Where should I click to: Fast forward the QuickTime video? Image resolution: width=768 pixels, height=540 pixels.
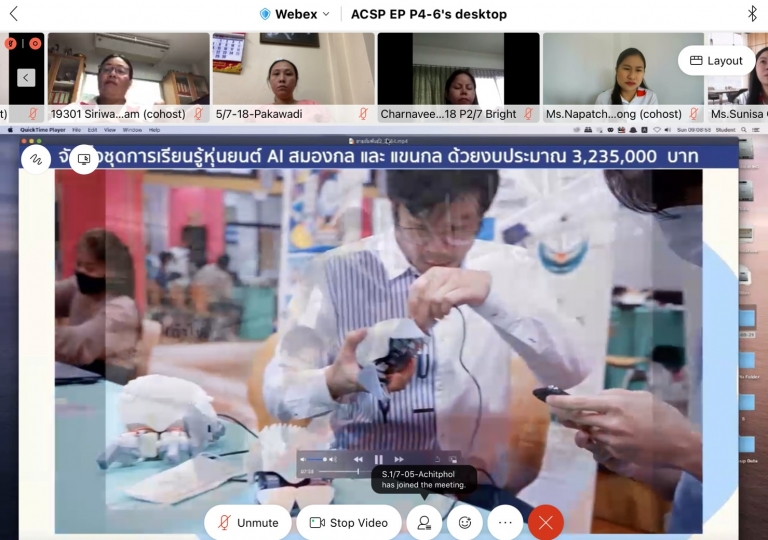399,459
